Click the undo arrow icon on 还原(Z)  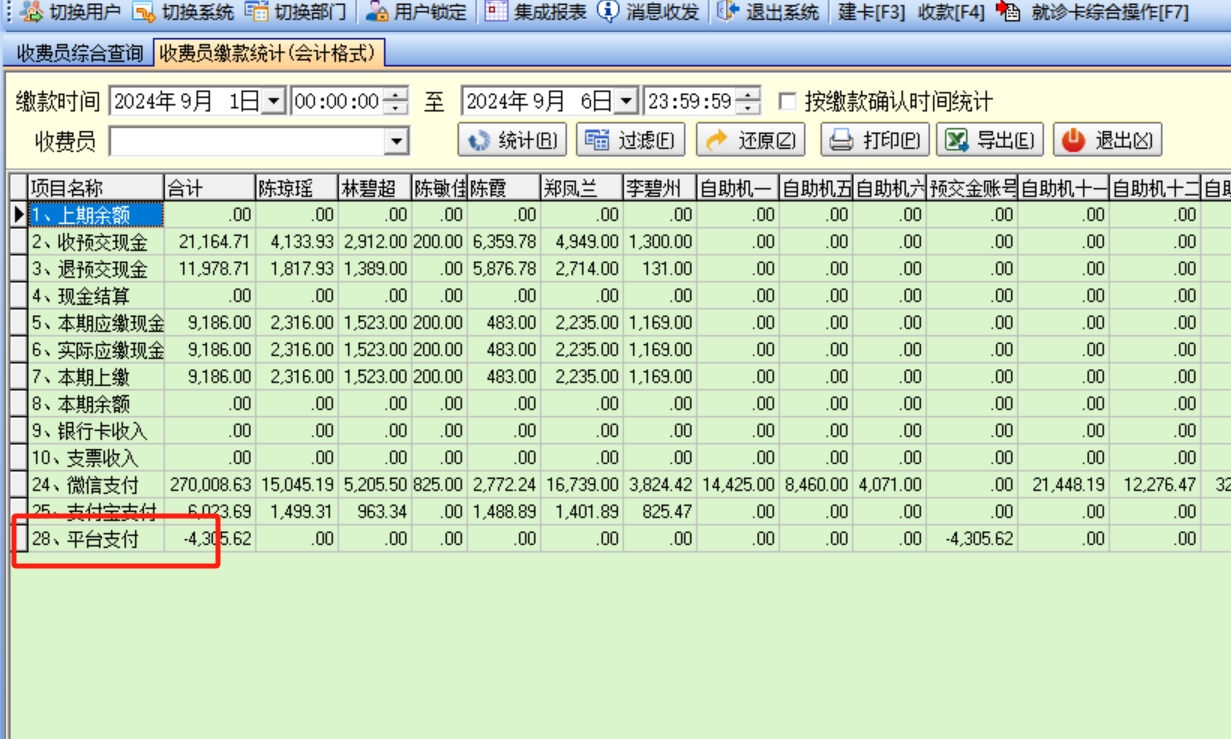[717, 141]
